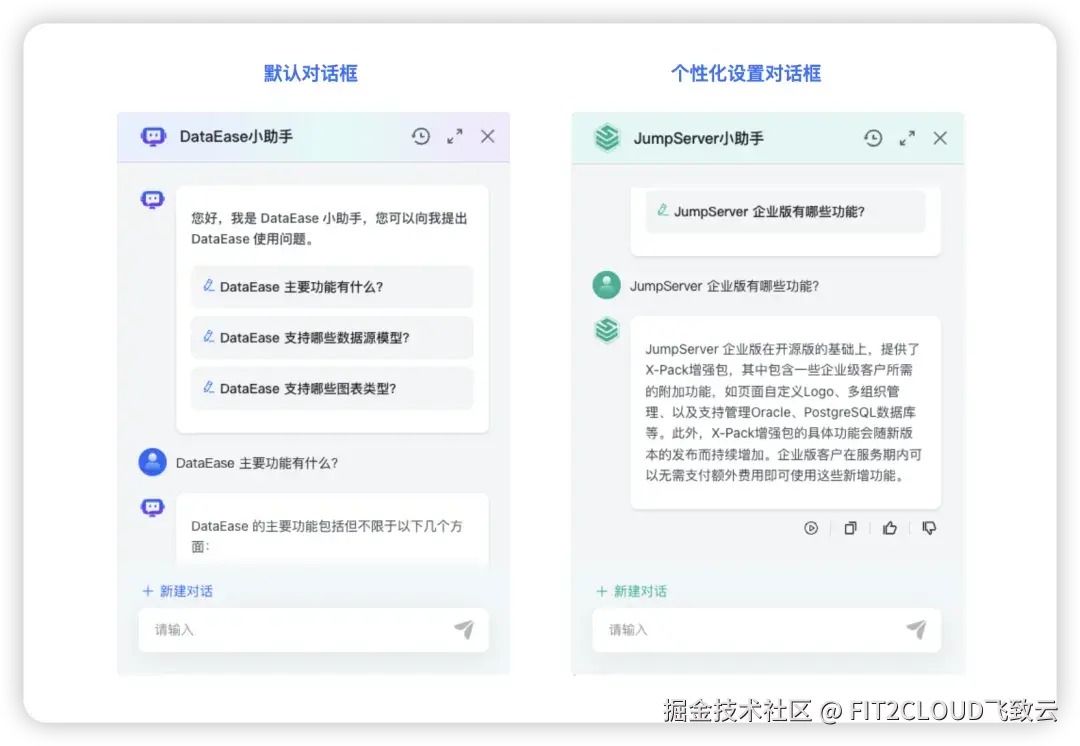
Task: Click the '个性化设置对话框' heading
Action: point(746,74)
